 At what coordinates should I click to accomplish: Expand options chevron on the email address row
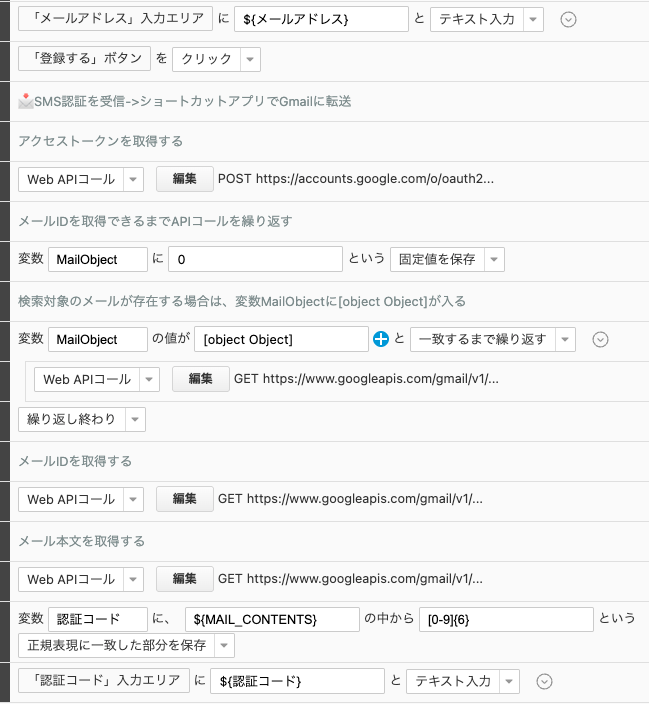point(568,19)
